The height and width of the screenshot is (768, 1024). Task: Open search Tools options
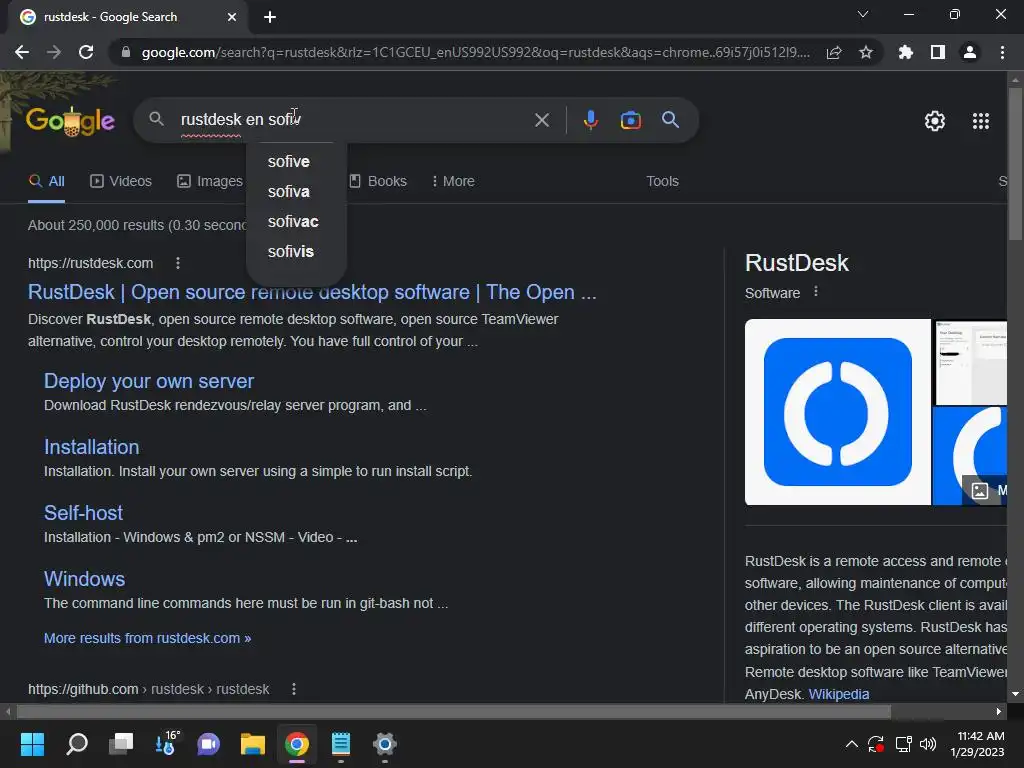click(x=662, y=181)
